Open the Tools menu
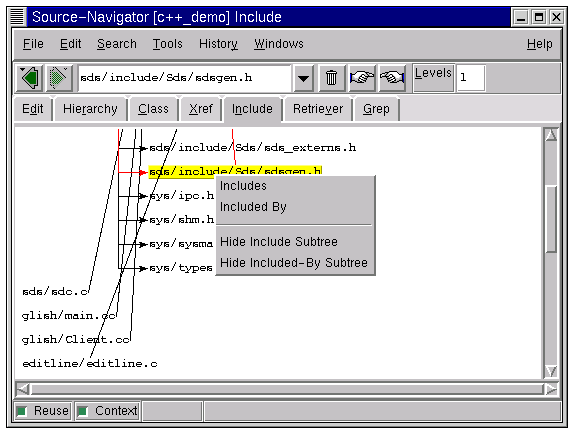Screen dimensions: 570x430 [167, 44]
